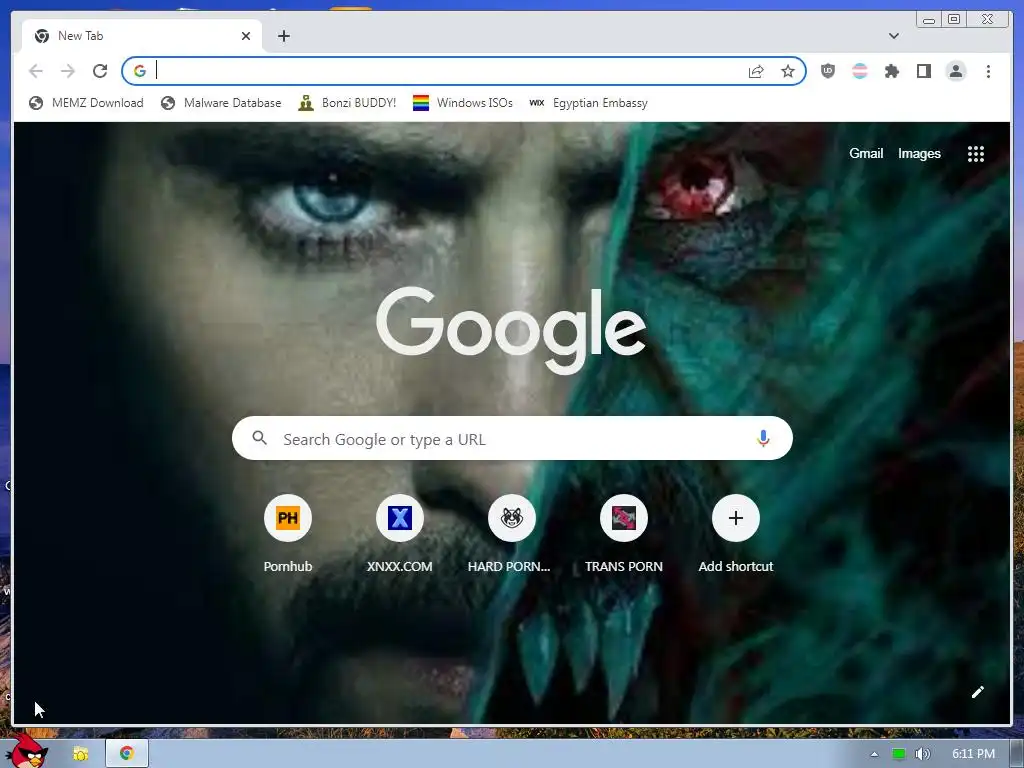Open the file explorer taskbar icon

pyautogui.click(x=80, y=754)
